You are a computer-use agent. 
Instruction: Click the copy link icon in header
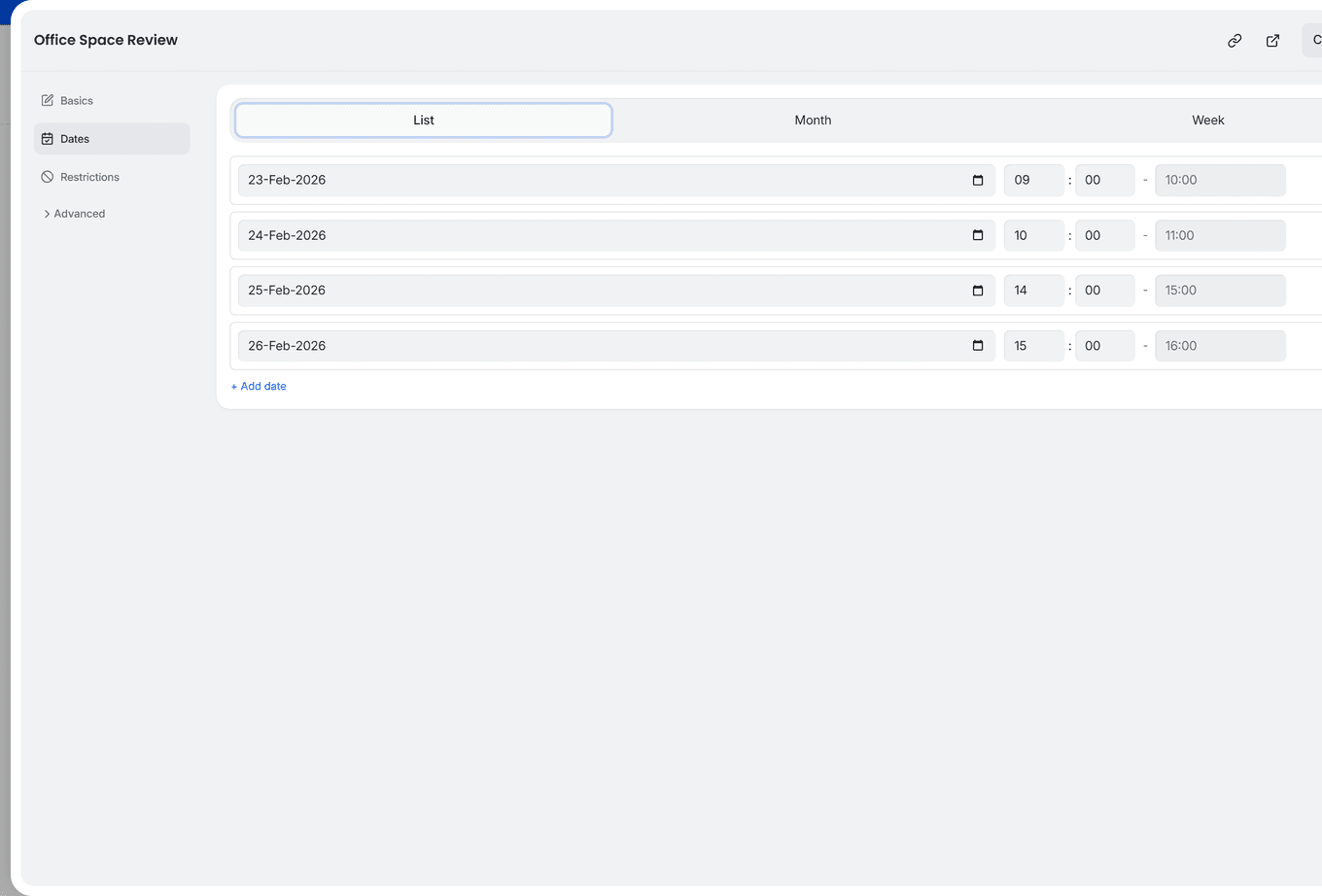[1234, 41]
